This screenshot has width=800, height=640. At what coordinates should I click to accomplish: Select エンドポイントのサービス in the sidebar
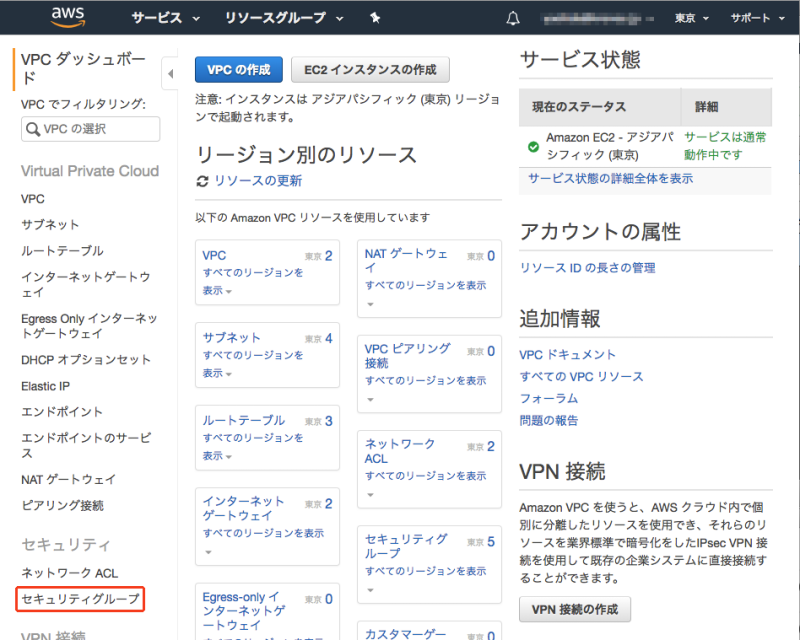coord(86,445)
